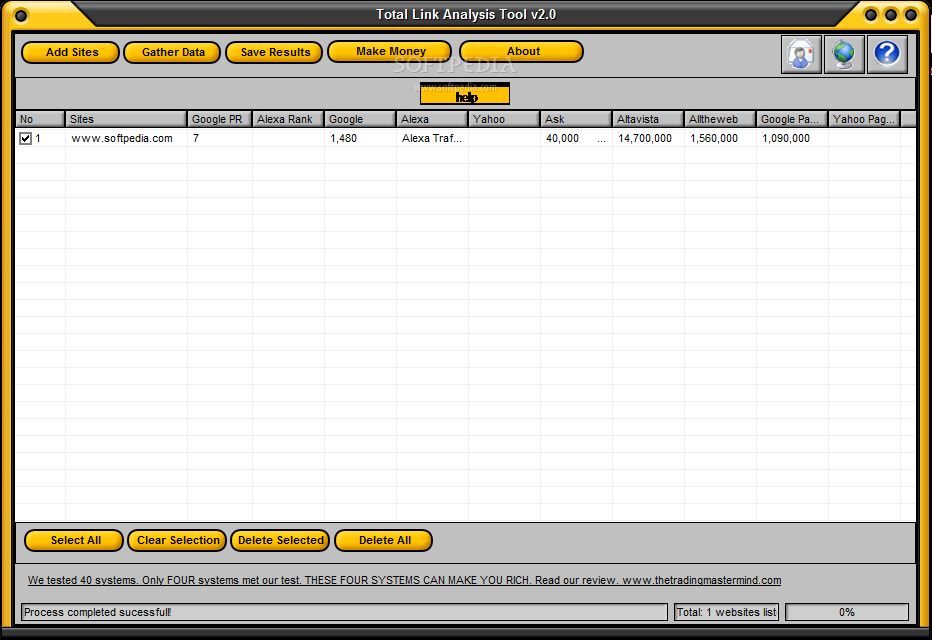Click the ellipsis in the Ask cell
This screenshot has height=640, width=932.
pyautogui.click(x=602, y=140)
